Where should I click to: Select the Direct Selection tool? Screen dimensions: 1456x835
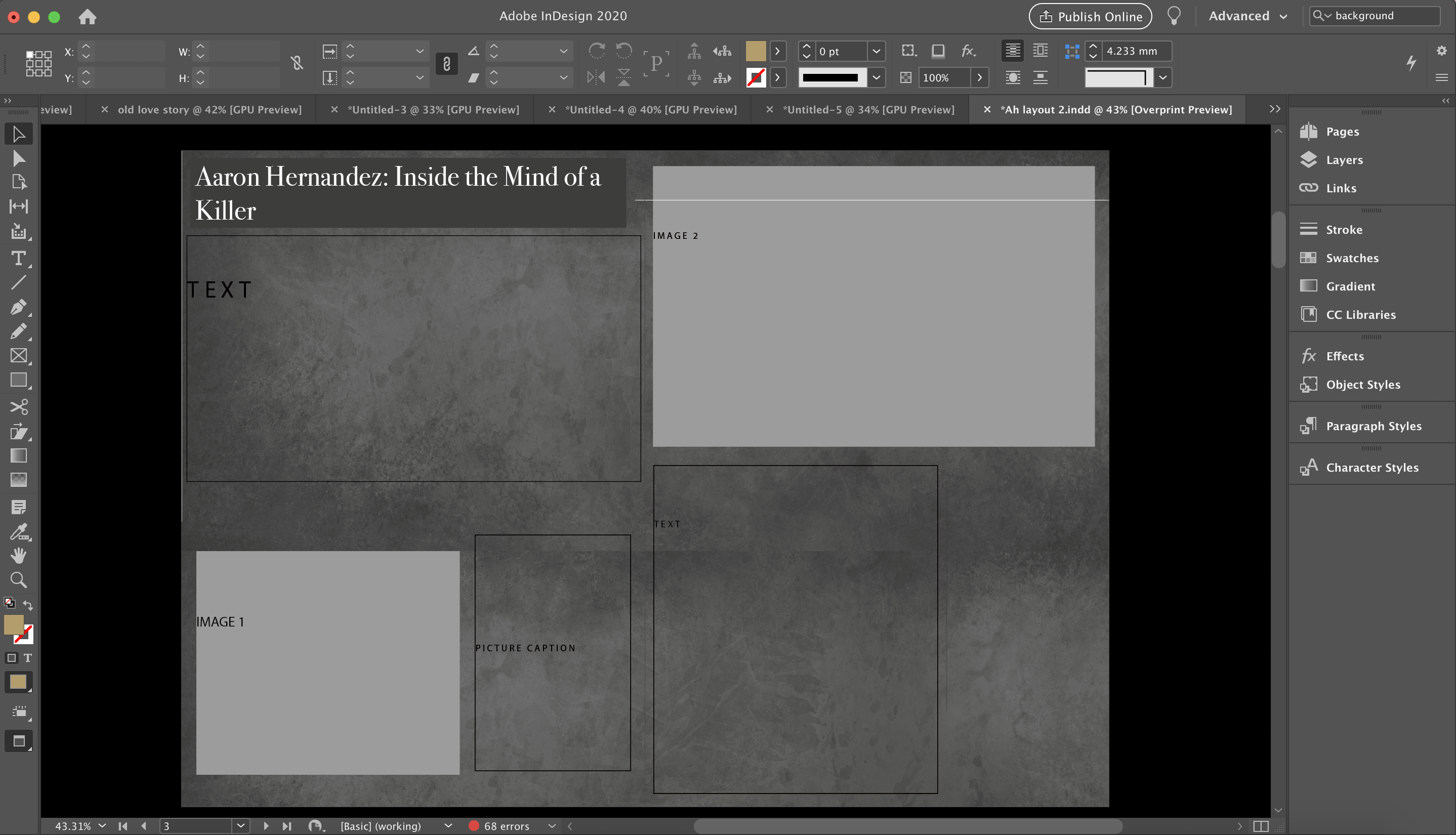pyautogui.click(x=18, y=158)
